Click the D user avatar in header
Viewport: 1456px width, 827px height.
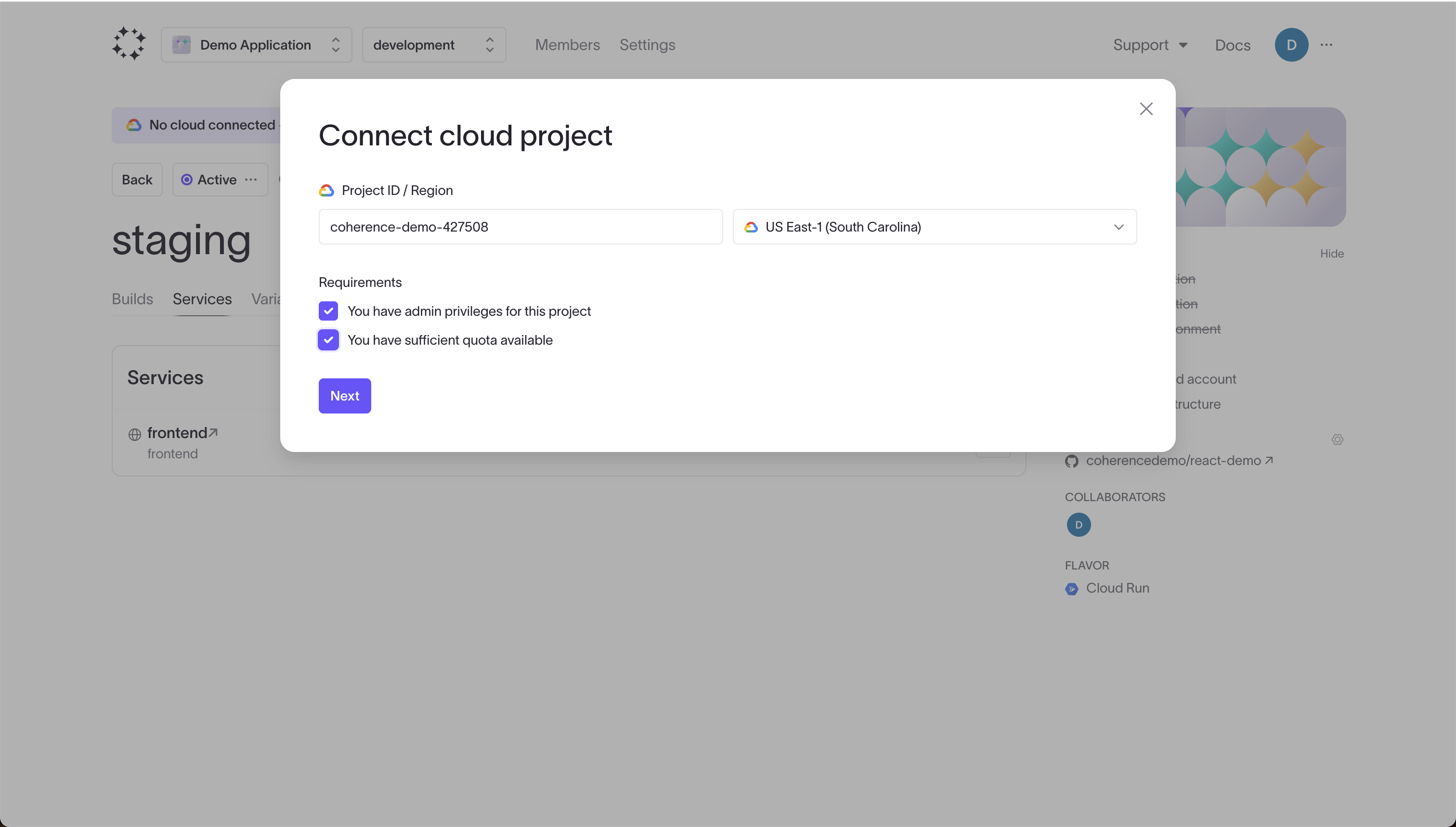[1291, 45]
